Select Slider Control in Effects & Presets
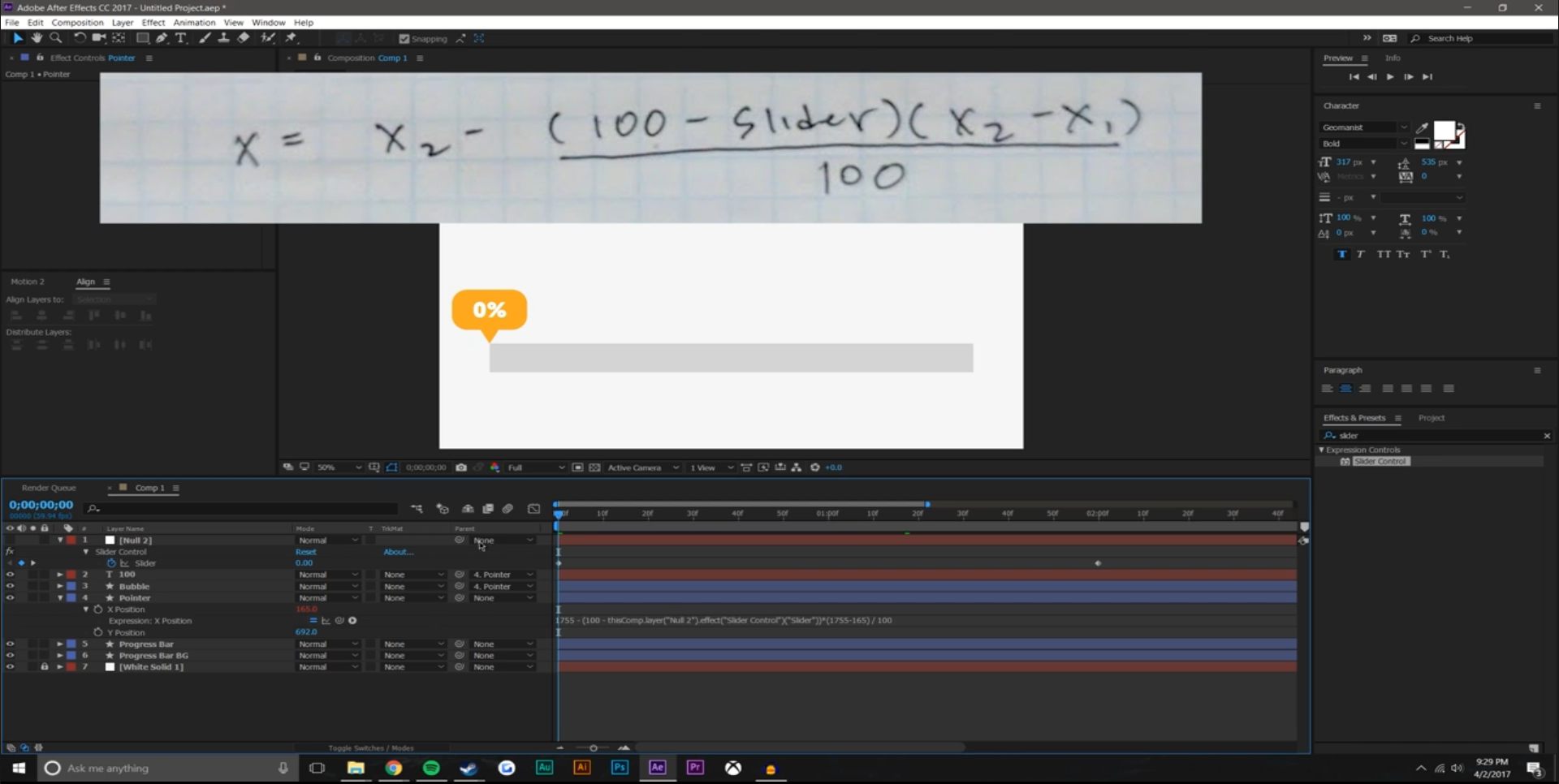 [x=1380, y=461]
